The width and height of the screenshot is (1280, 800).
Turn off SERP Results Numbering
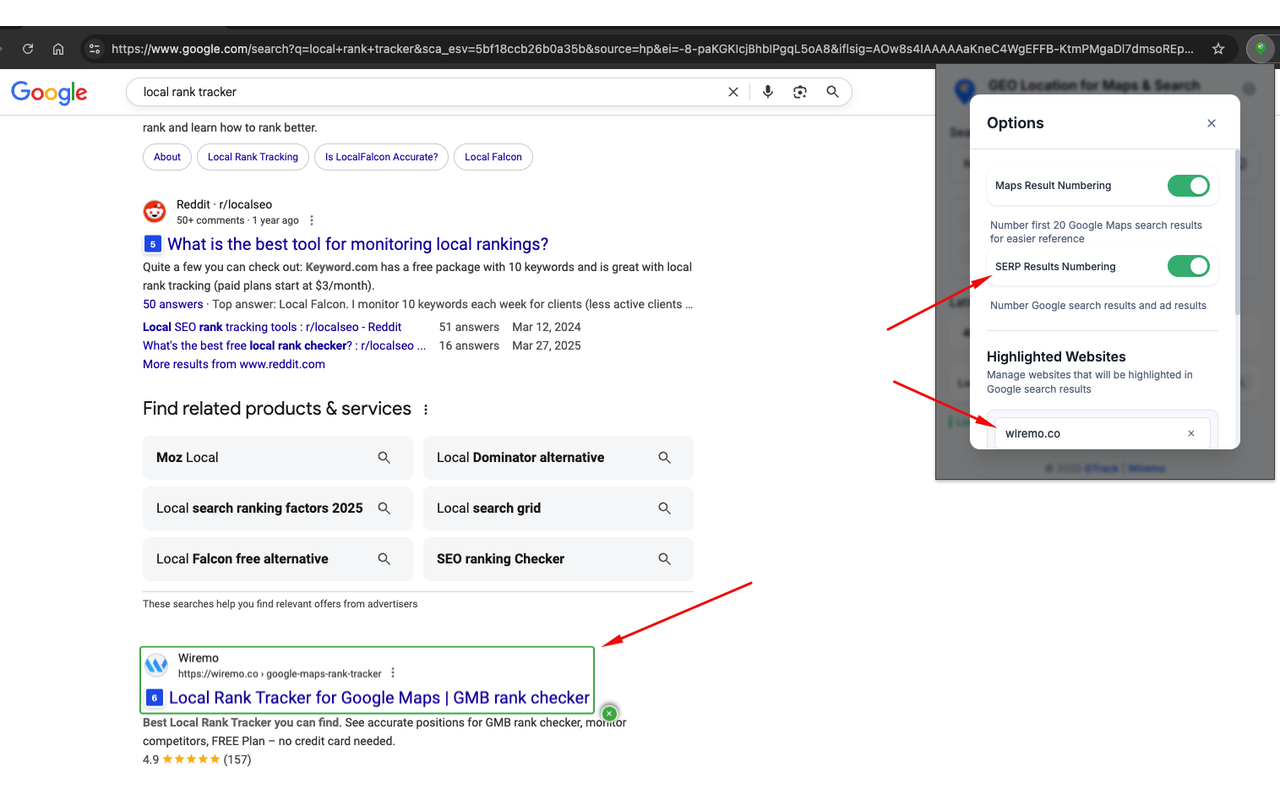(x=1188, y=266)
